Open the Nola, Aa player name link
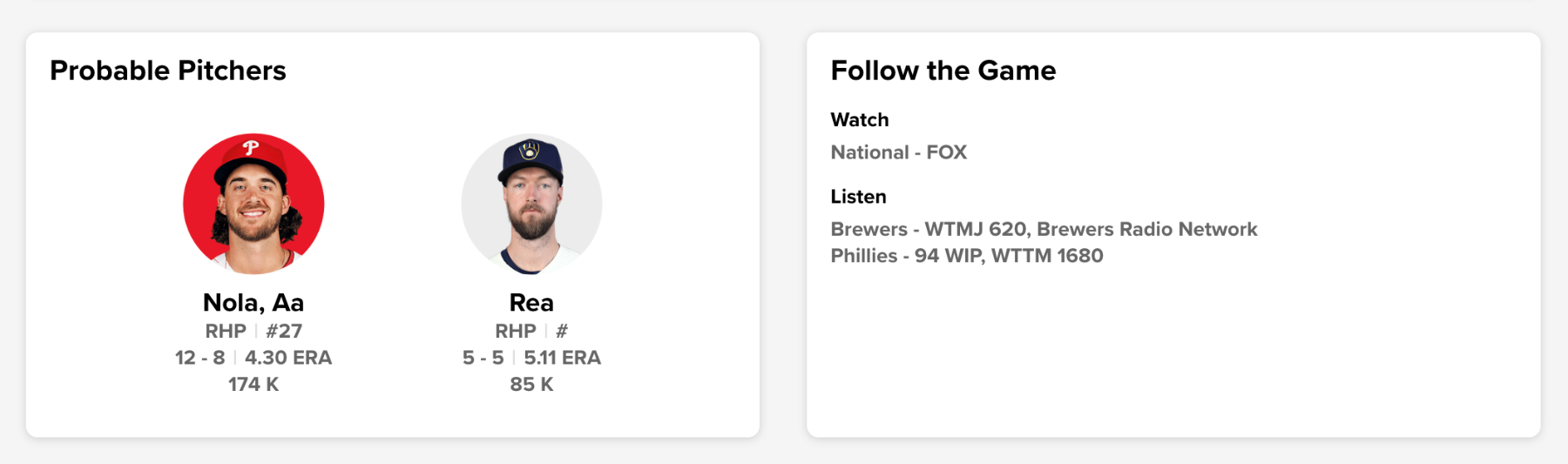 tap(253, 302)
